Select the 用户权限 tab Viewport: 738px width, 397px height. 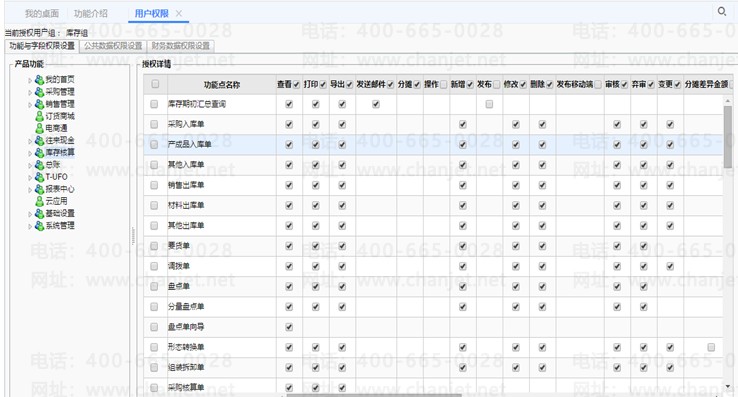(x=152, y=14)
